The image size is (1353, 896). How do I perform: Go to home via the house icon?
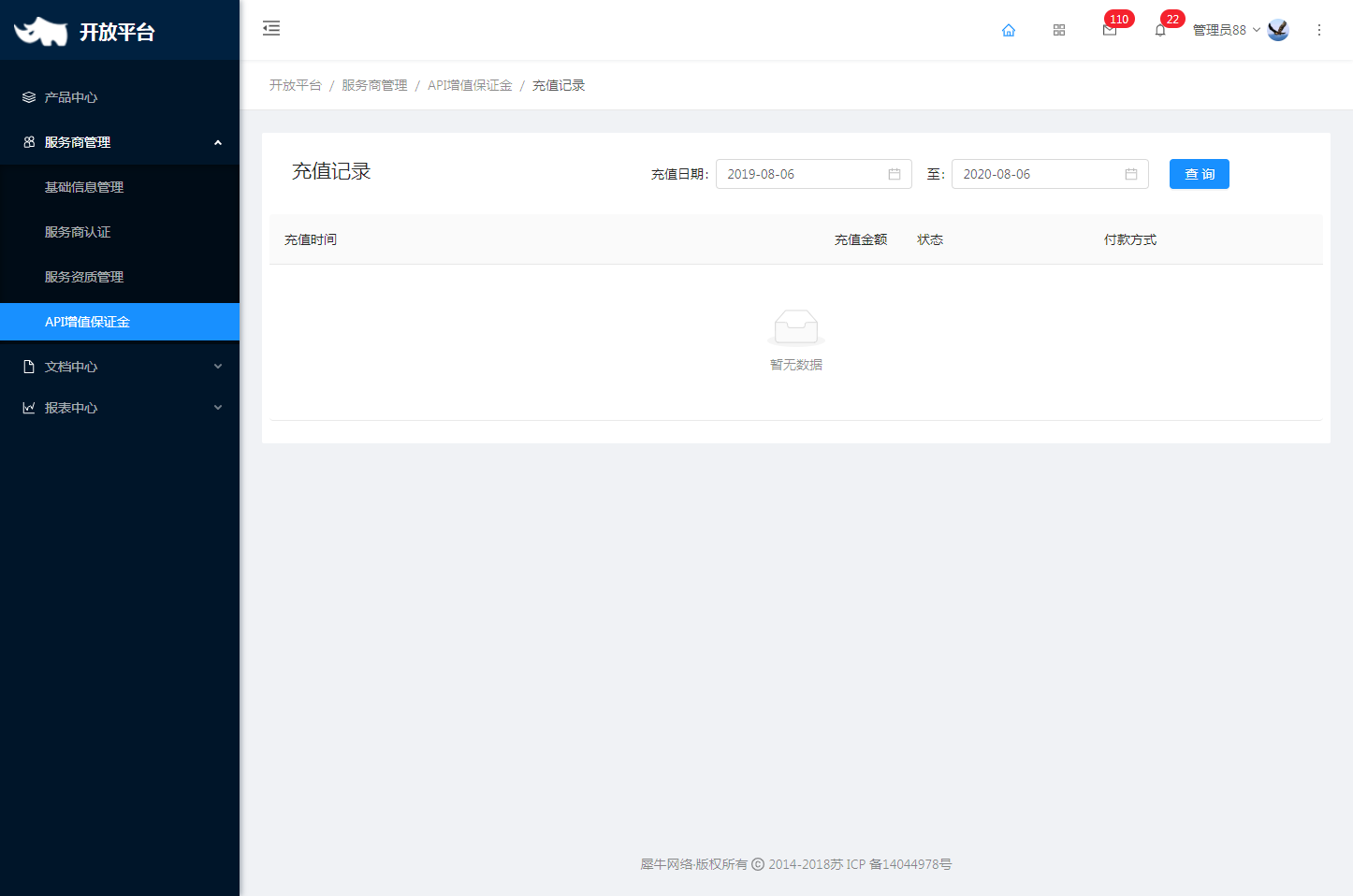click(1009, 30)
